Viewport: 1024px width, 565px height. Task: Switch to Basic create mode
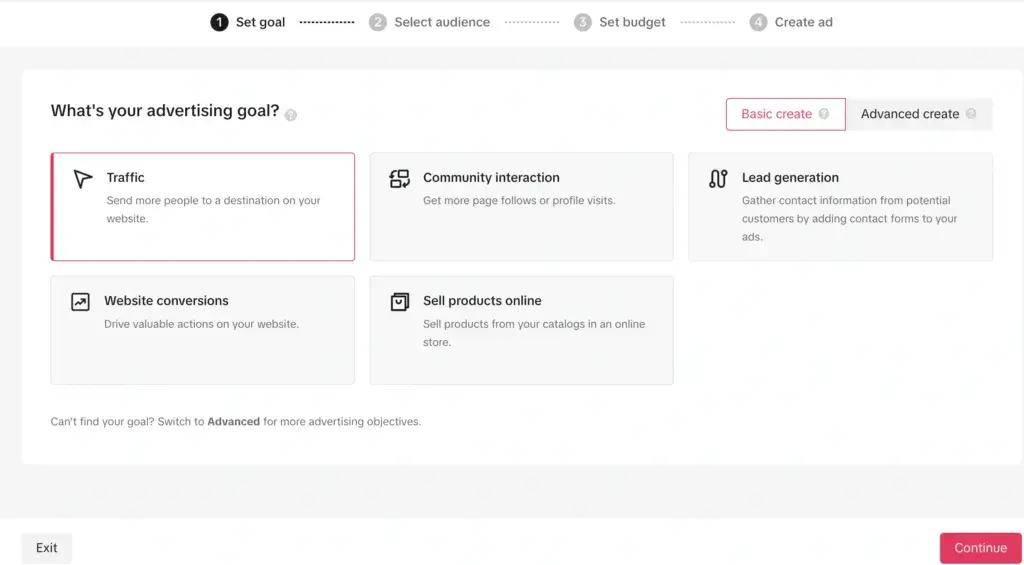click(776, 114)
